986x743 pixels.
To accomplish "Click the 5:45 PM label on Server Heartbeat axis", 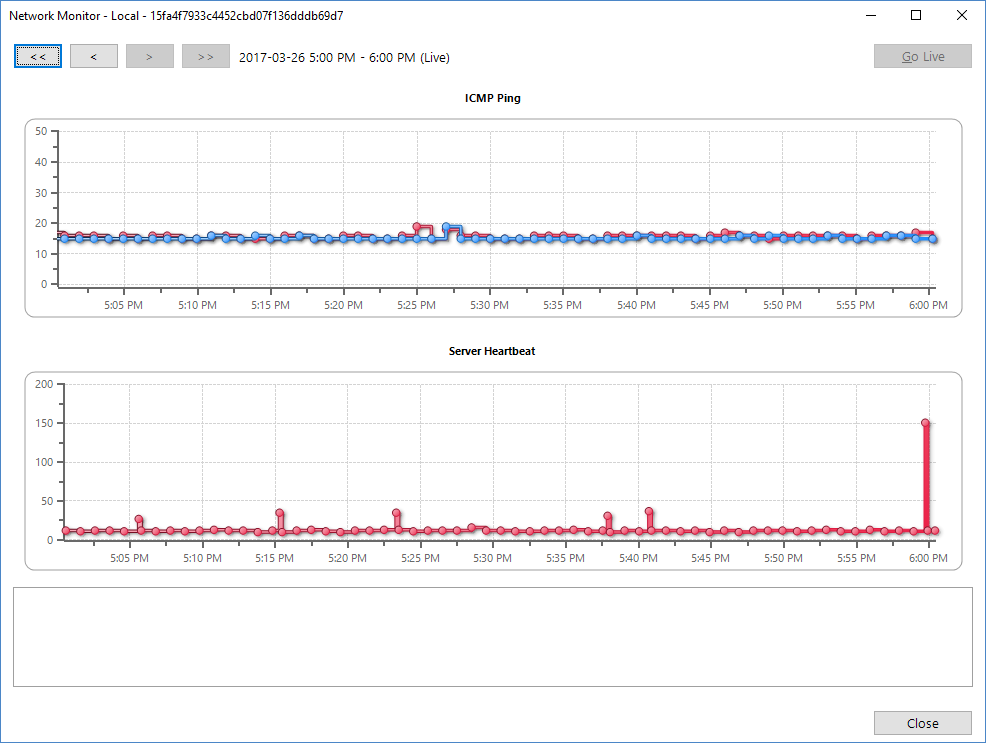I will point(711,558).
